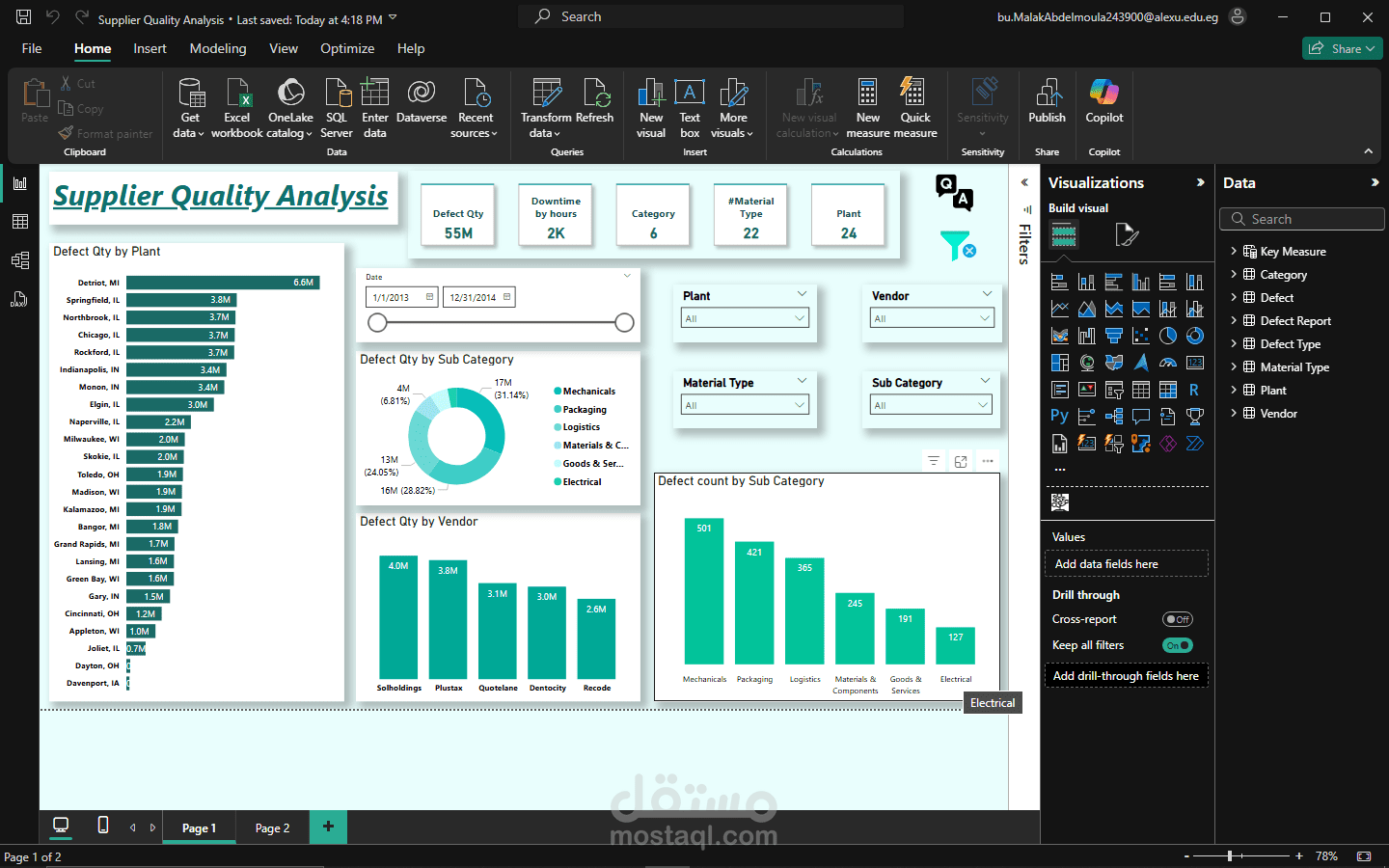The width and height of the screenshot is (1389, 868).
Task: Select the Donut chart visualization icon
Action: (1195, 336)
